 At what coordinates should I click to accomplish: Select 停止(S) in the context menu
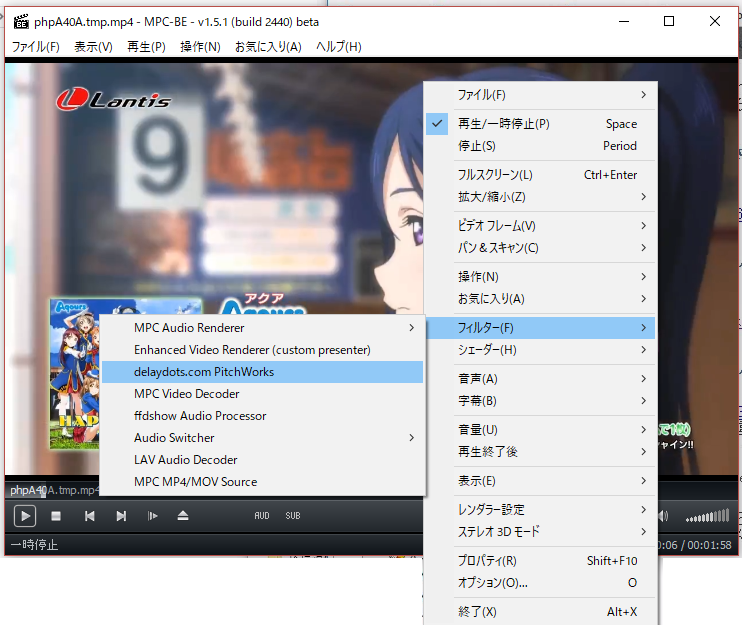[540, 146]
